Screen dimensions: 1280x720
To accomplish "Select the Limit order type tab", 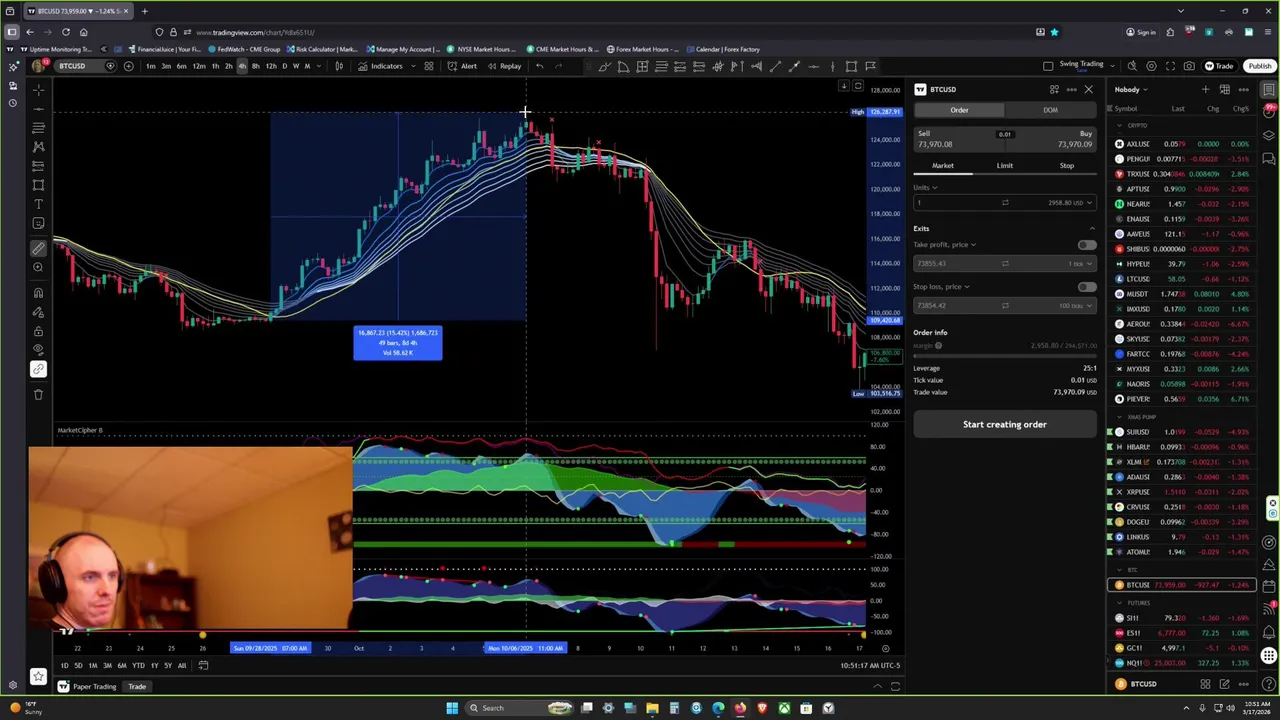I will coord(1004,166).
